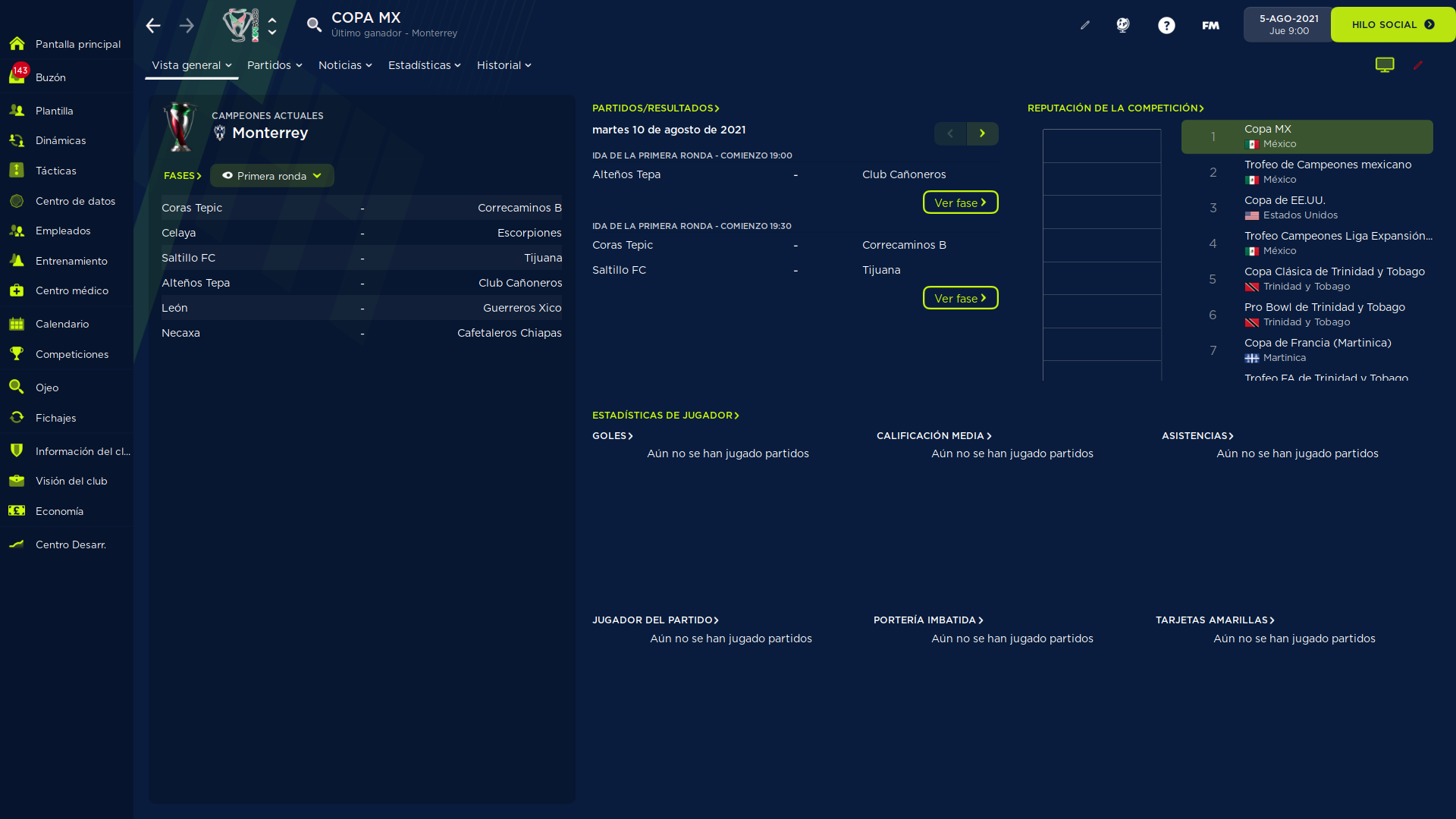Select Copa de EE.UU. row
This screenshot has height=819, width=1456.
click(1307, 208)
